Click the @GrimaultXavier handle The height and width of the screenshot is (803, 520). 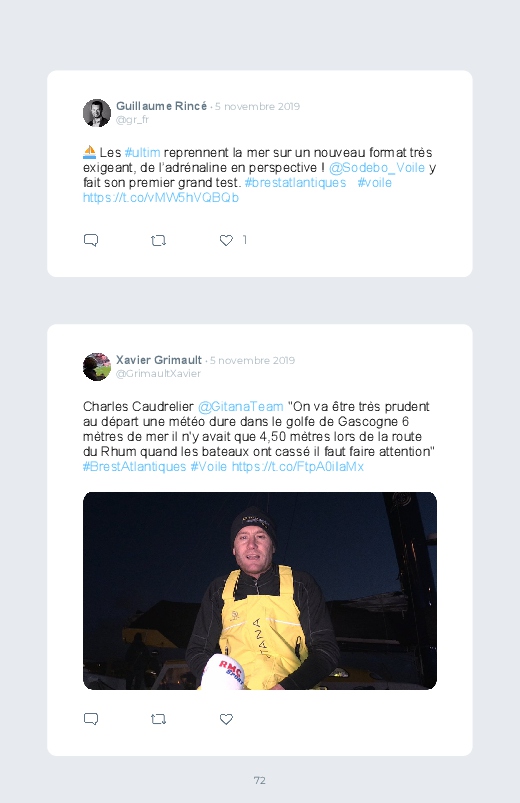(158, 374)
